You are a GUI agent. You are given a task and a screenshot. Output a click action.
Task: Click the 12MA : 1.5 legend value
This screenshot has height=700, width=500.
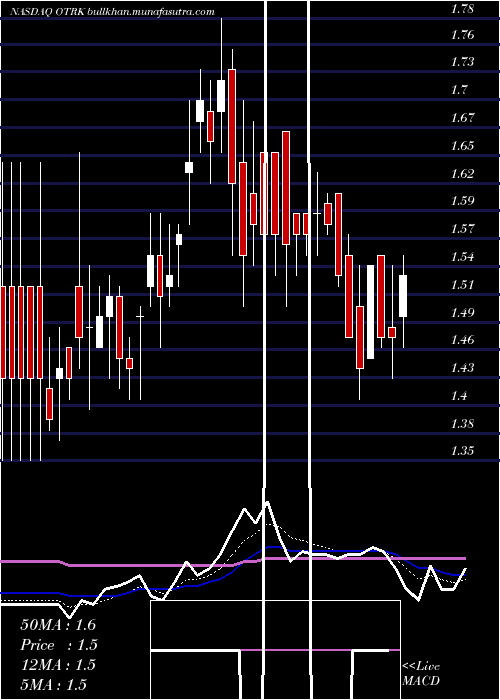(x=58, y=665)
